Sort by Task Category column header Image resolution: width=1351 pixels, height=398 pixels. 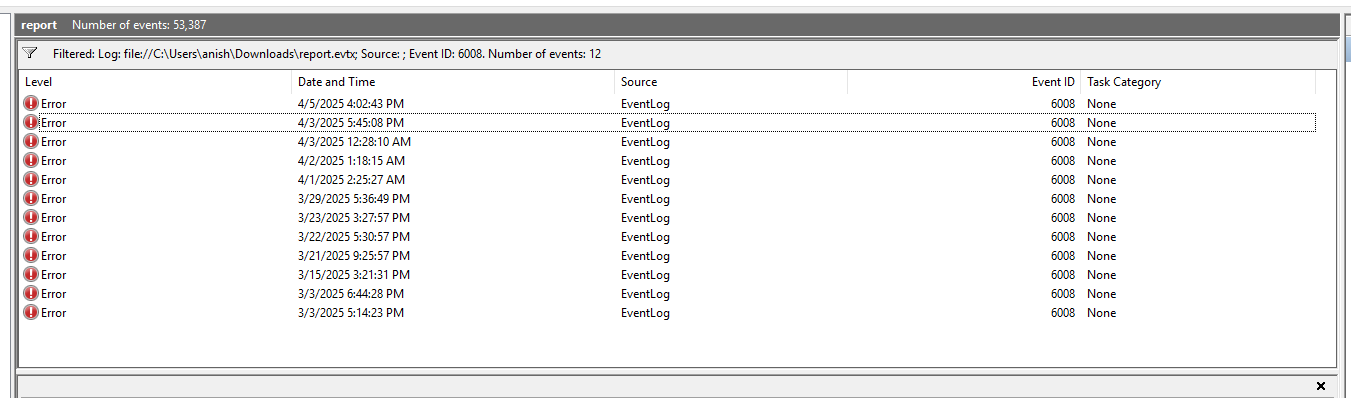point(1198,82)
